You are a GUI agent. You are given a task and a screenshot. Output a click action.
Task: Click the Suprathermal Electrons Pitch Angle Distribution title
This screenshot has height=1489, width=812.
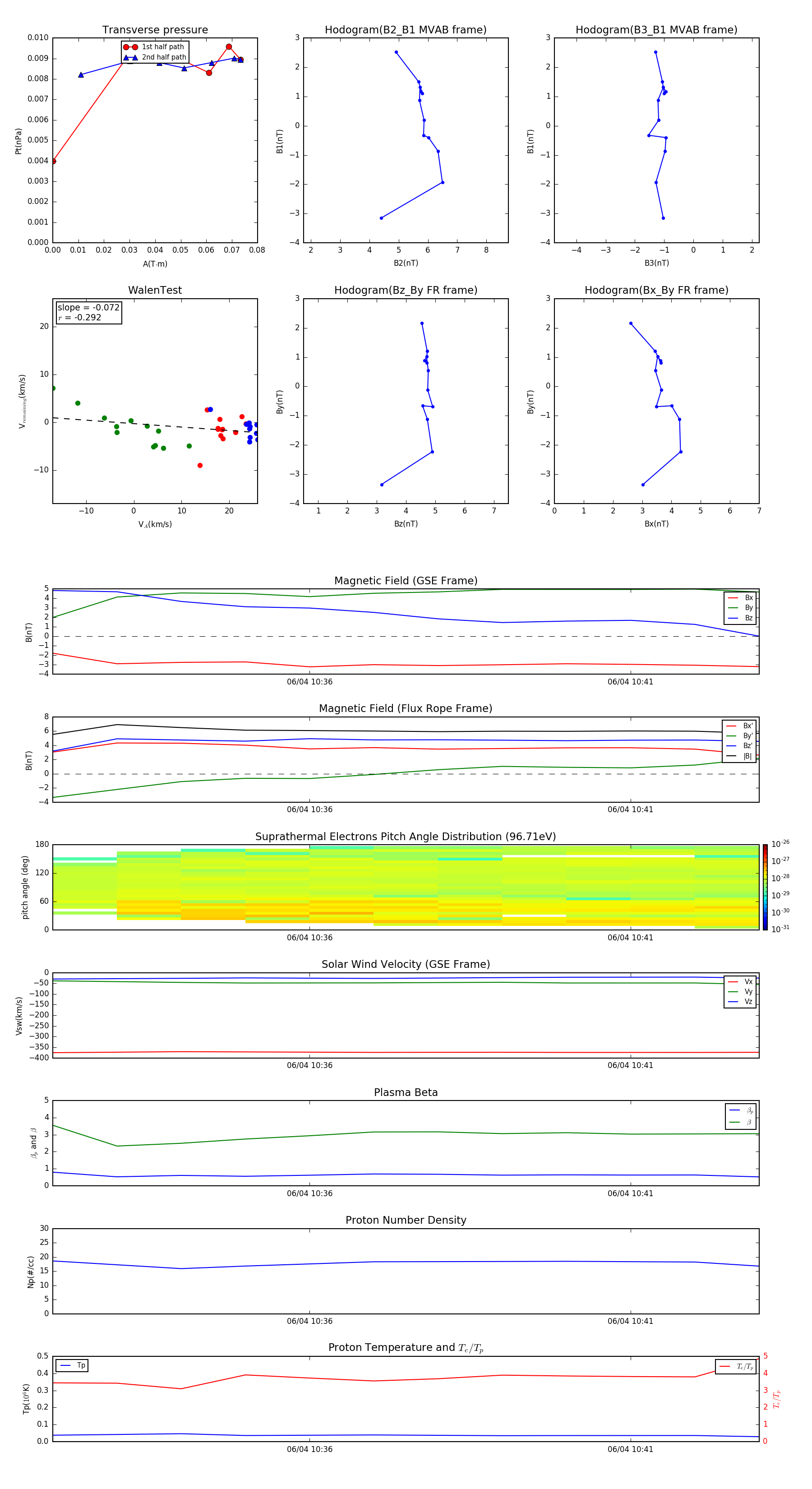(x=406, y=837)
